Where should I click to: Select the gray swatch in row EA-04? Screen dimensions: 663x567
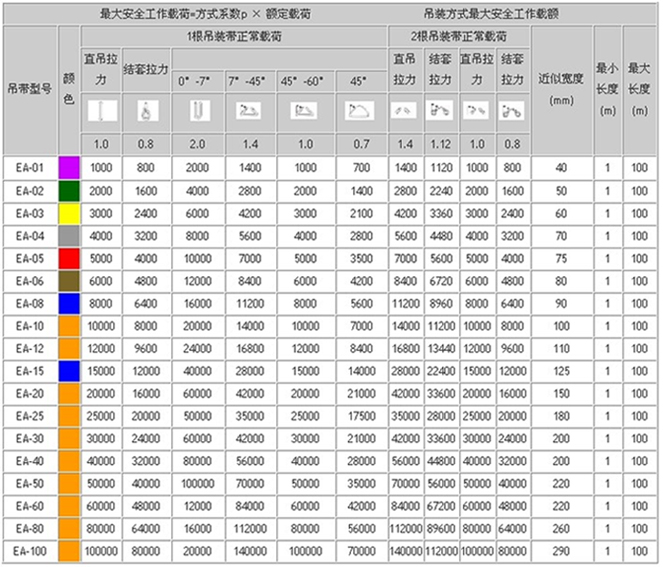click(x=69, y=236)
